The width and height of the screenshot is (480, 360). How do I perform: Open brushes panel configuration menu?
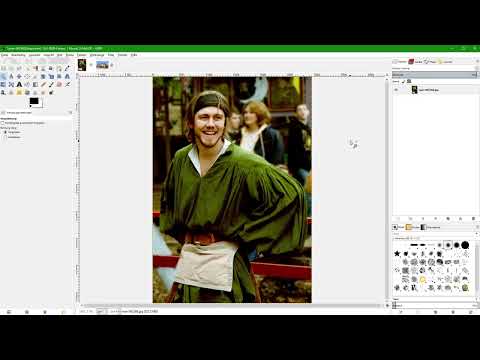[x=477, y=227]
